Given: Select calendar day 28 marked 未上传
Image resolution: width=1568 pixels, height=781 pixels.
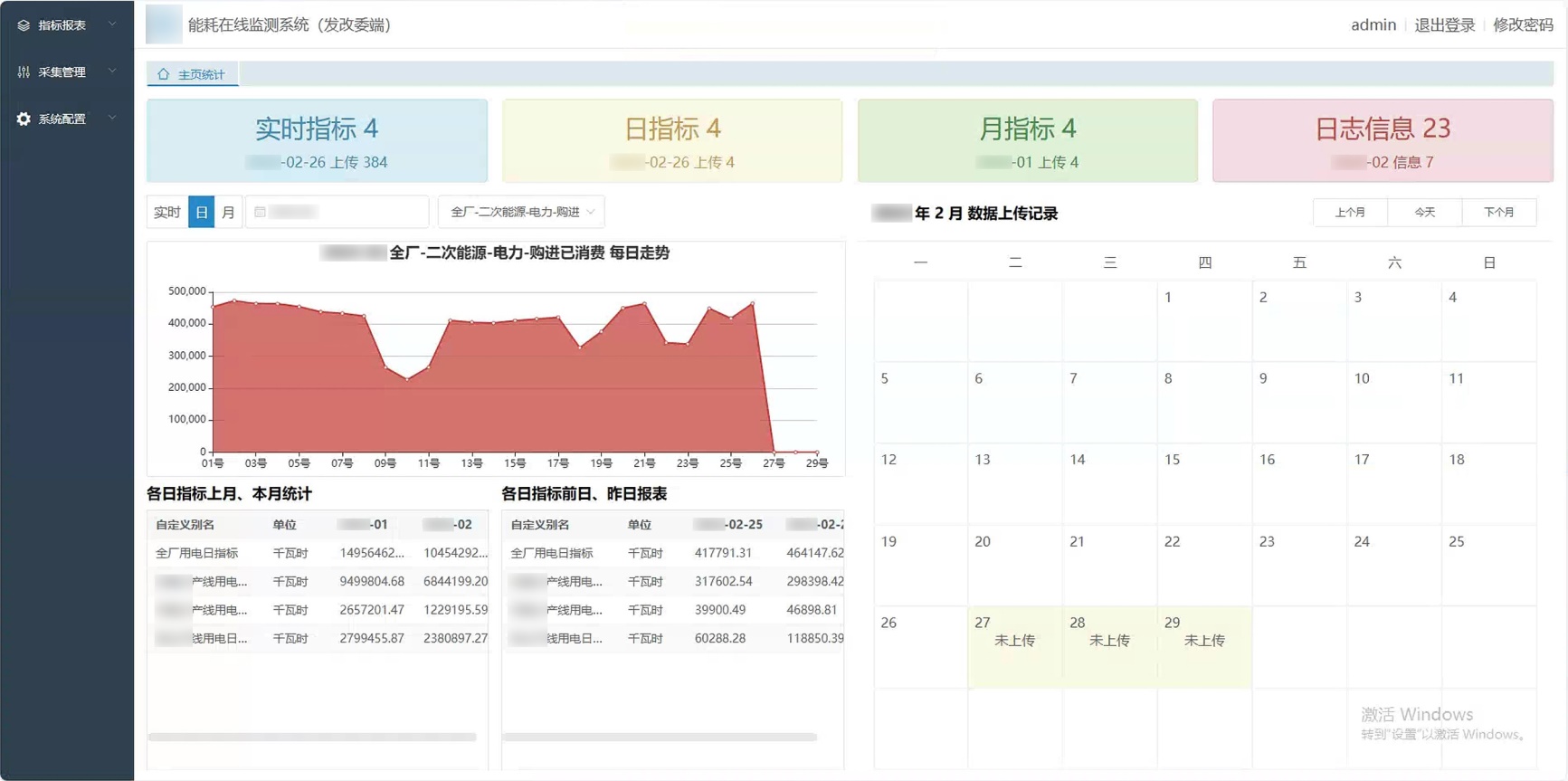Looking at the screenshot, I should [x=1110, y=646].
